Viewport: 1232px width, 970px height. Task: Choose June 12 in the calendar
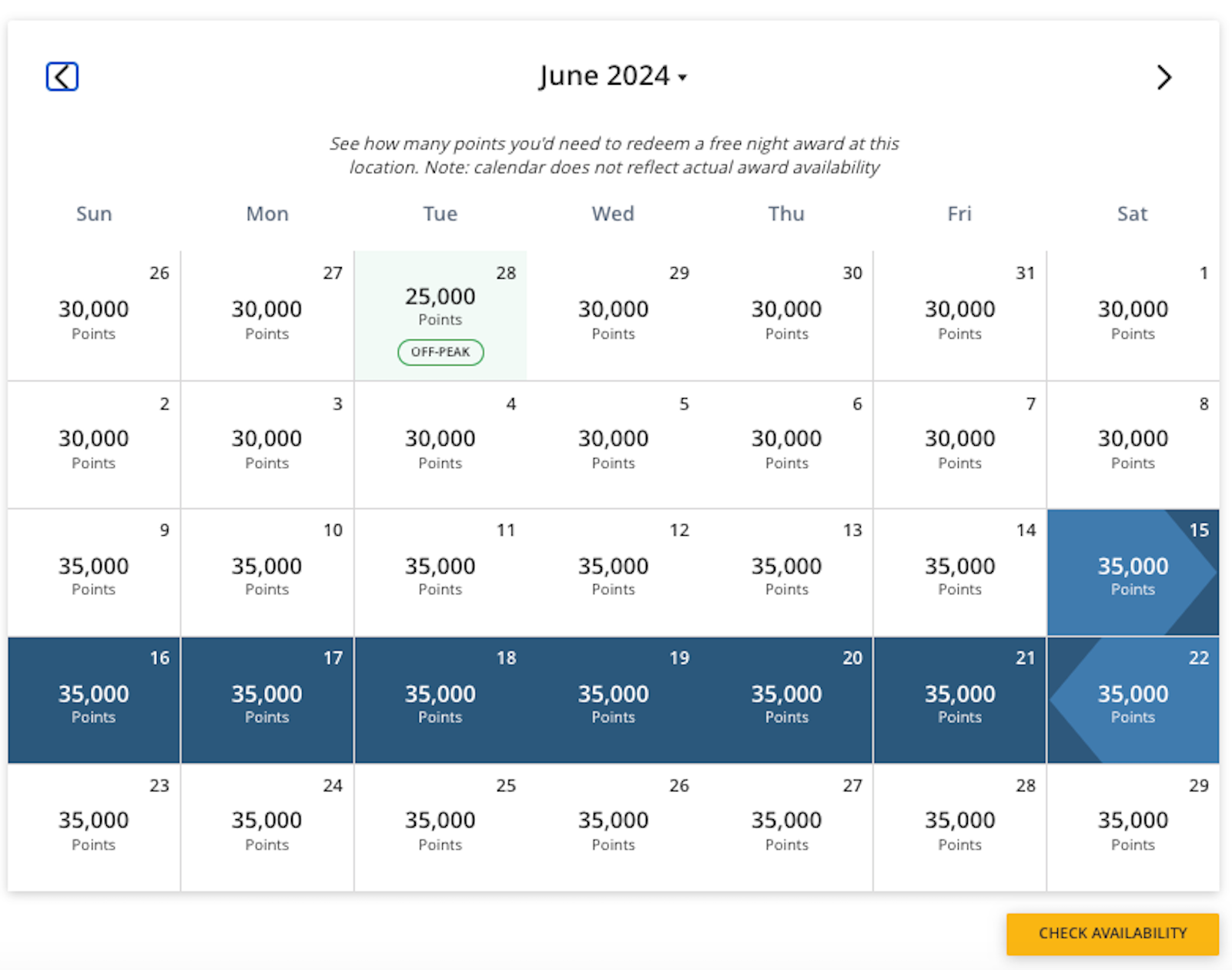pos(614,572)
